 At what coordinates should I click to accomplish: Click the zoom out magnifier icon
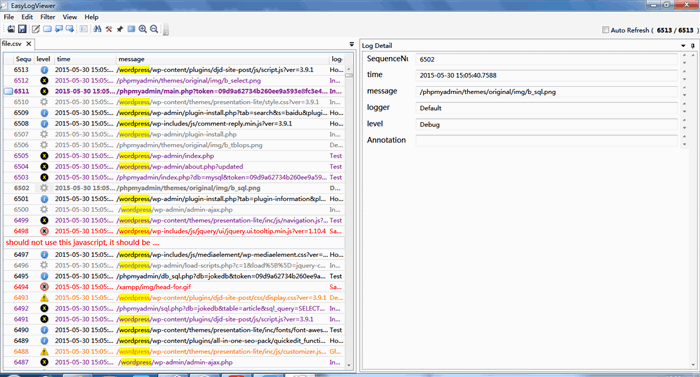pyautogui.click(x=154, y=29)
